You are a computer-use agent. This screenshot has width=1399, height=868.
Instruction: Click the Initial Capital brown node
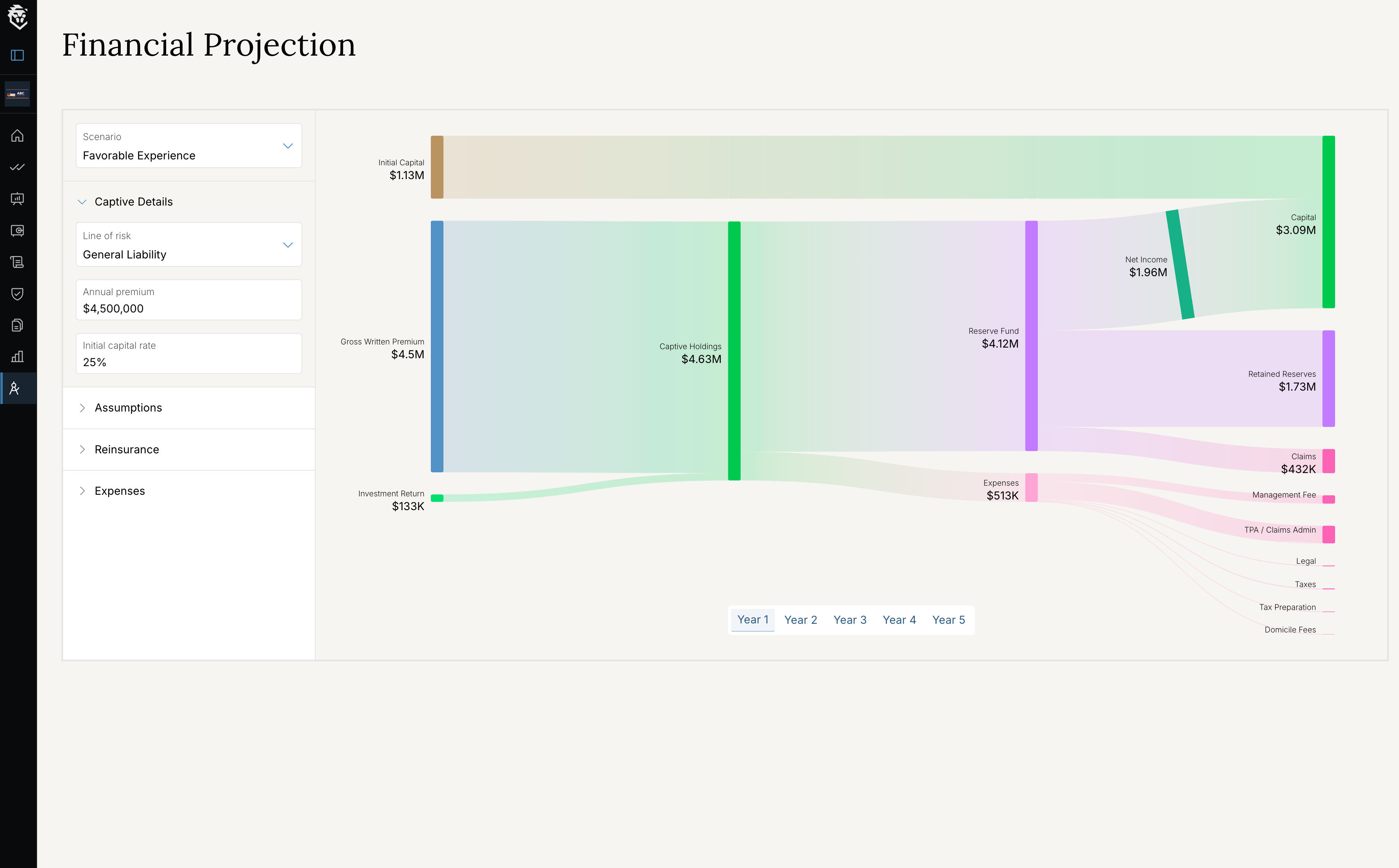437,167
